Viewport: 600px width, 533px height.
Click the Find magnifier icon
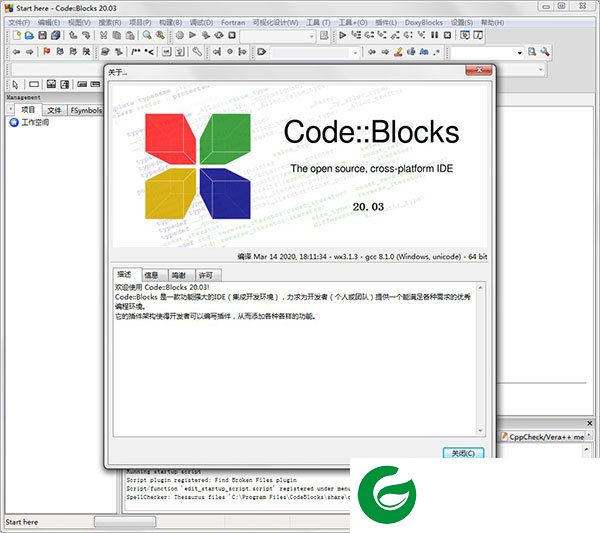(x=147, y=36)
